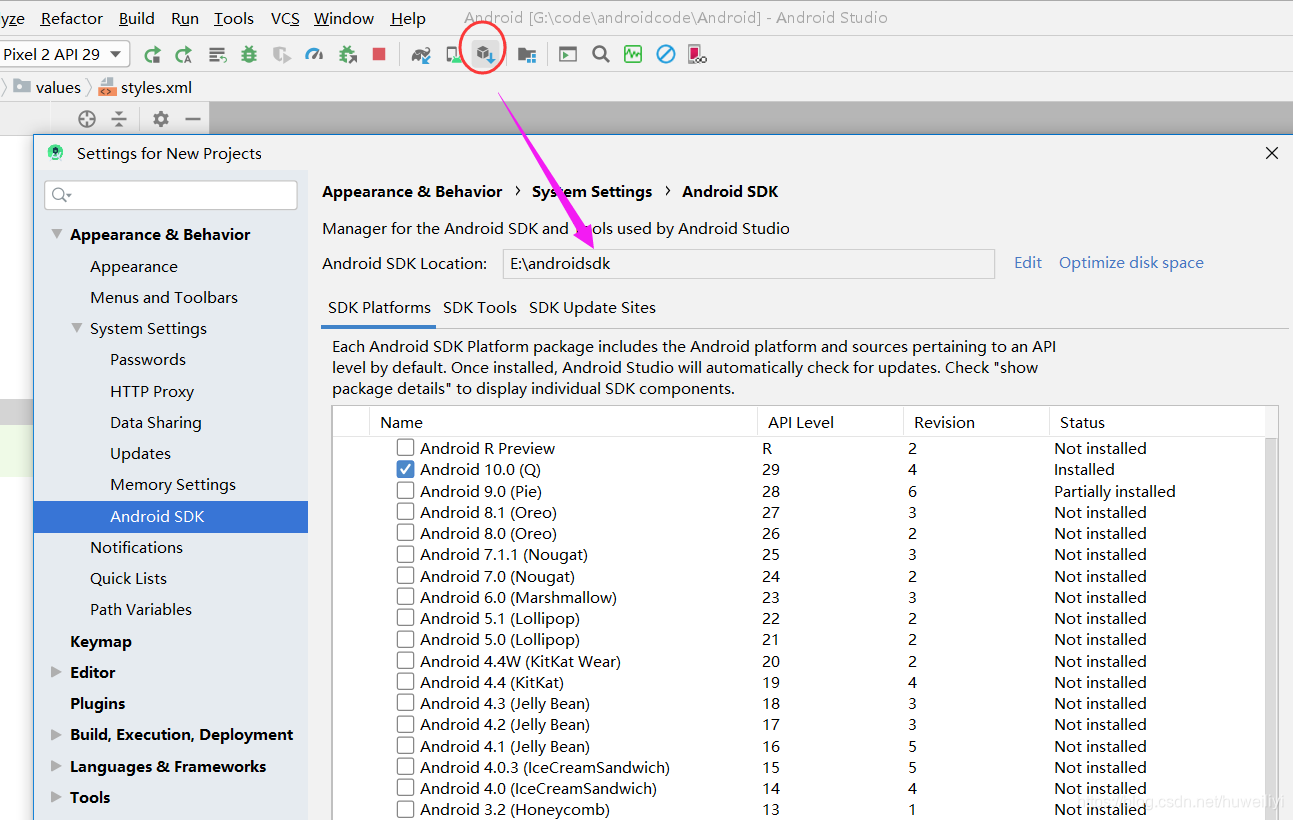Open HTTP Proxy settings
The width and height of the screenshot is (1293, 820).
pyautogui.click(x=152, y=392)
